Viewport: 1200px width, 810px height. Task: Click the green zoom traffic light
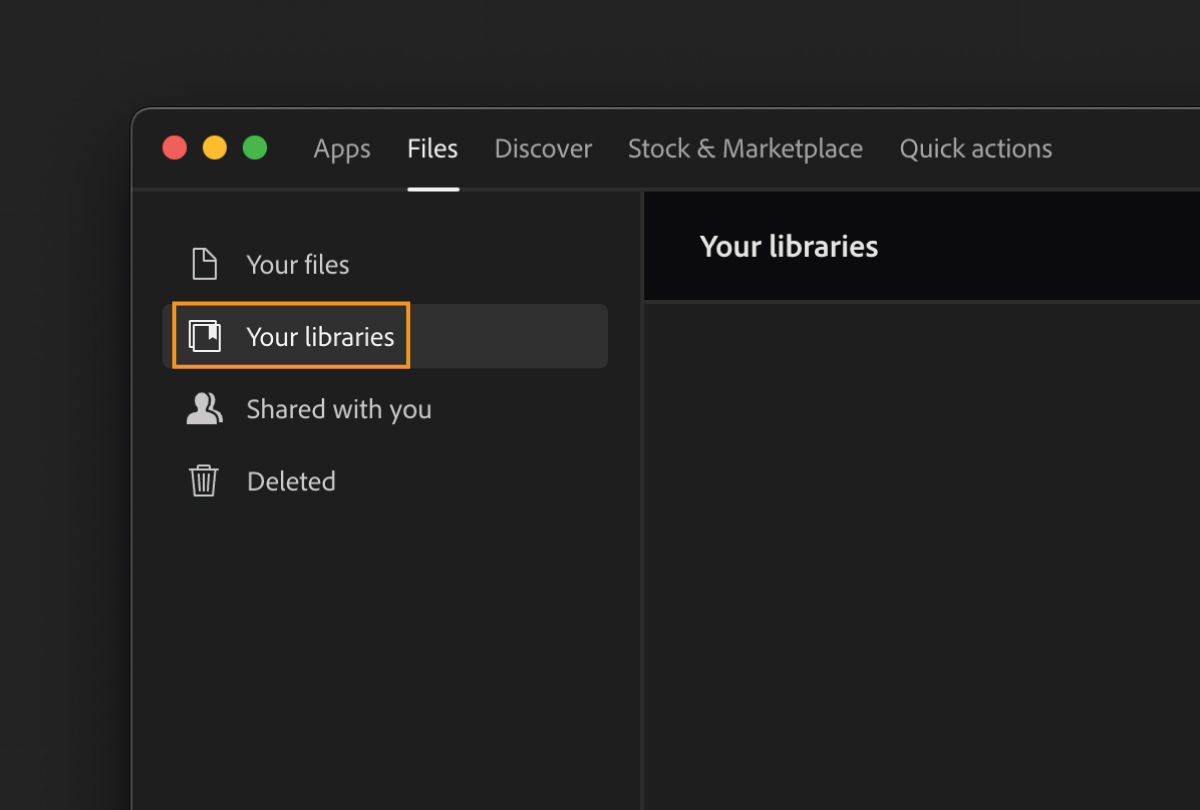(x=254, y=147)
